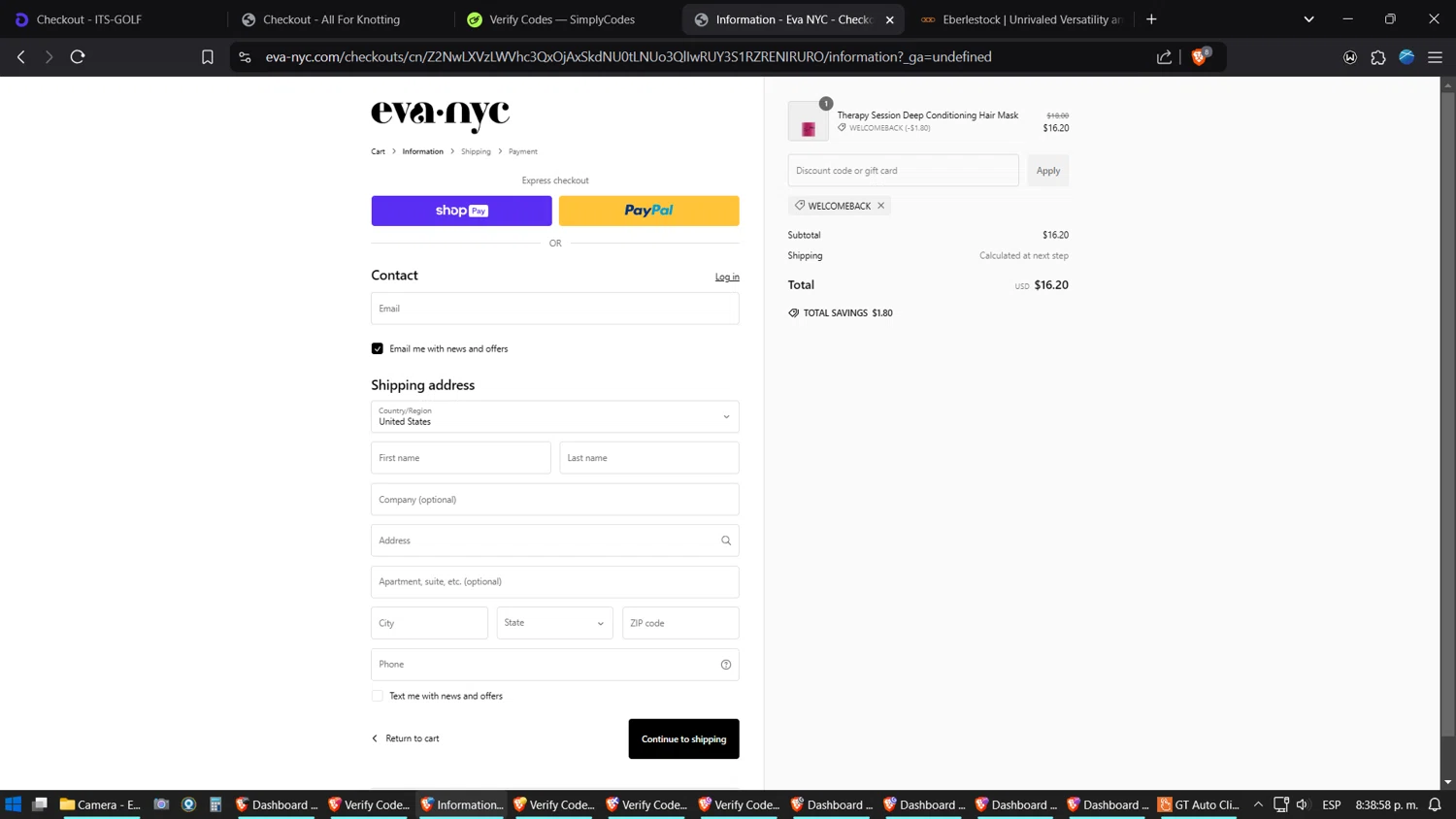
Task: Focus the Phone field
Action: click(554, 665)
